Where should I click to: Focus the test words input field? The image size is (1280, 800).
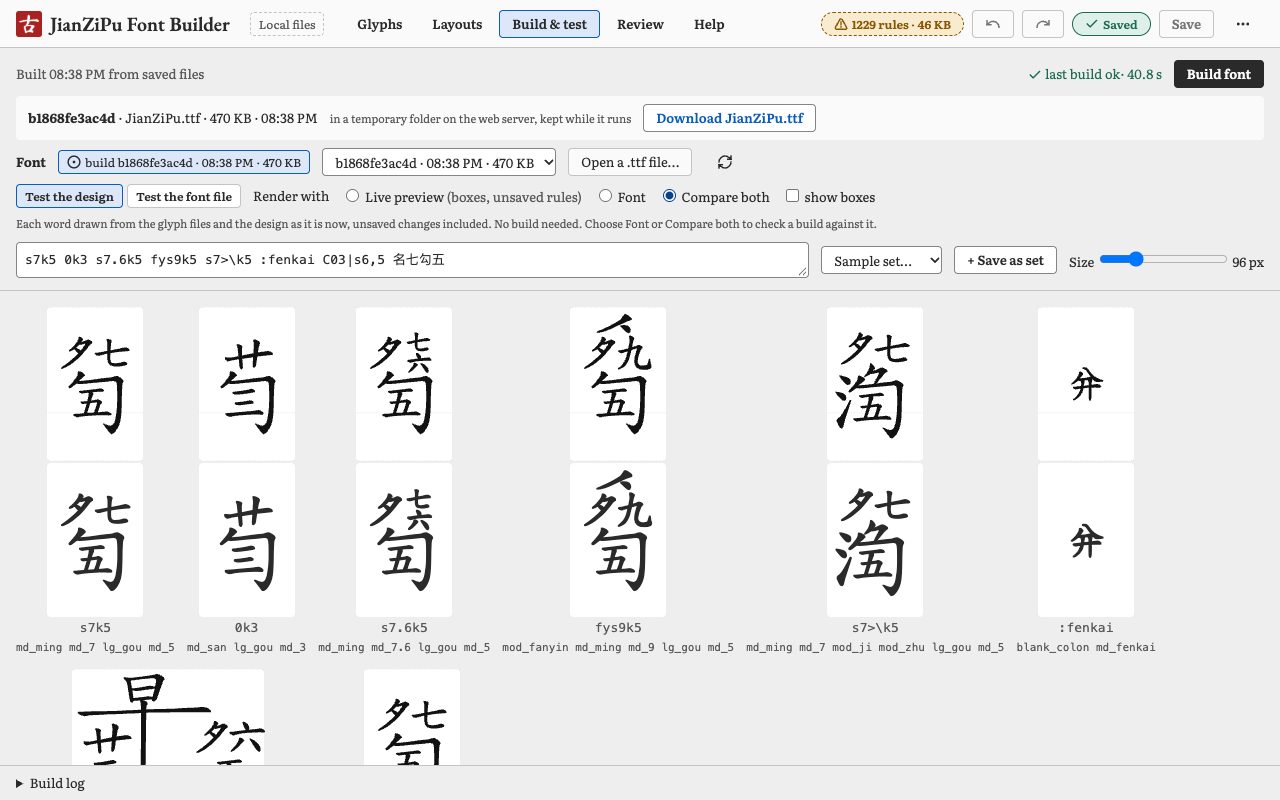(412, 260)
